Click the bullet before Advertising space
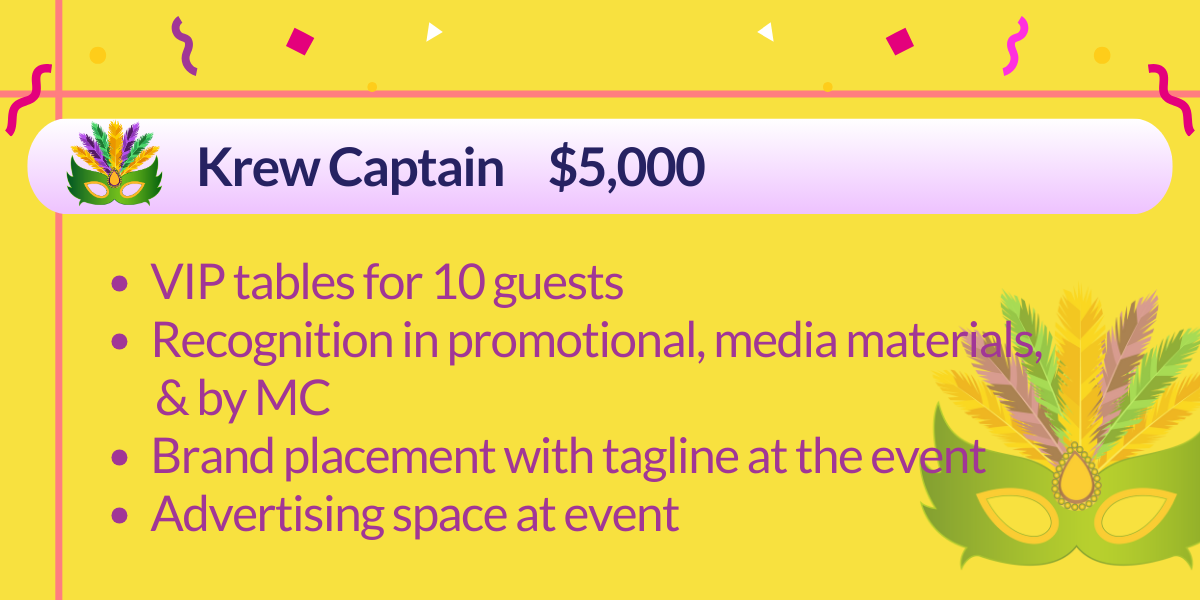Image resolution: width=1200 pixels, height=600 pixels. pos(120,516)
